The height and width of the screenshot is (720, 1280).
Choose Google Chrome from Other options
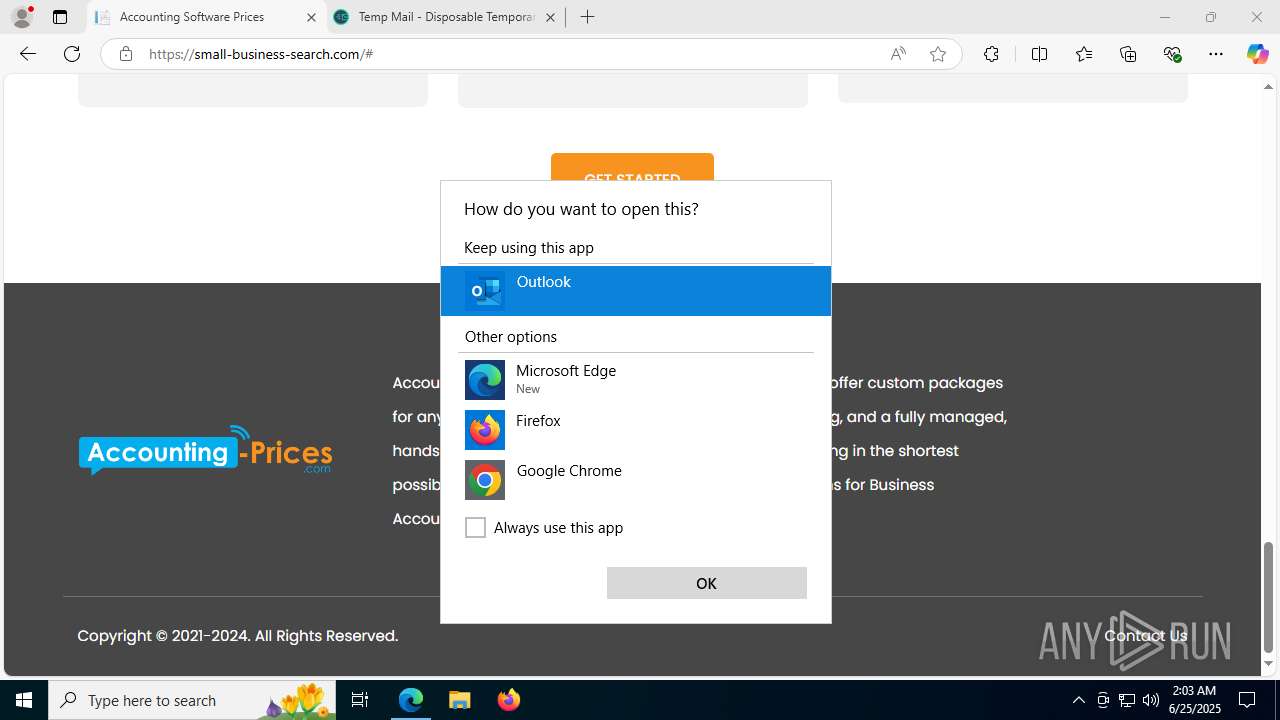[636, 480]
